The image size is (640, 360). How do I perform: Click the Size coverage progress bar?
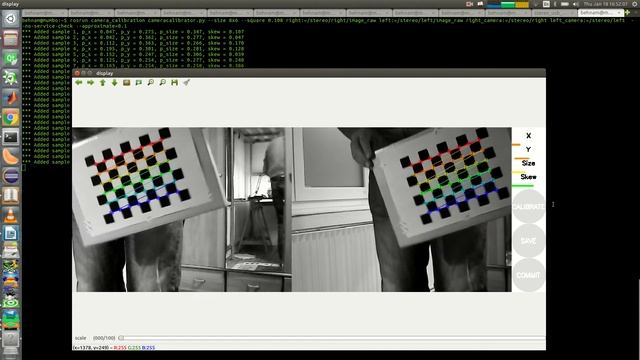point(519,172)
